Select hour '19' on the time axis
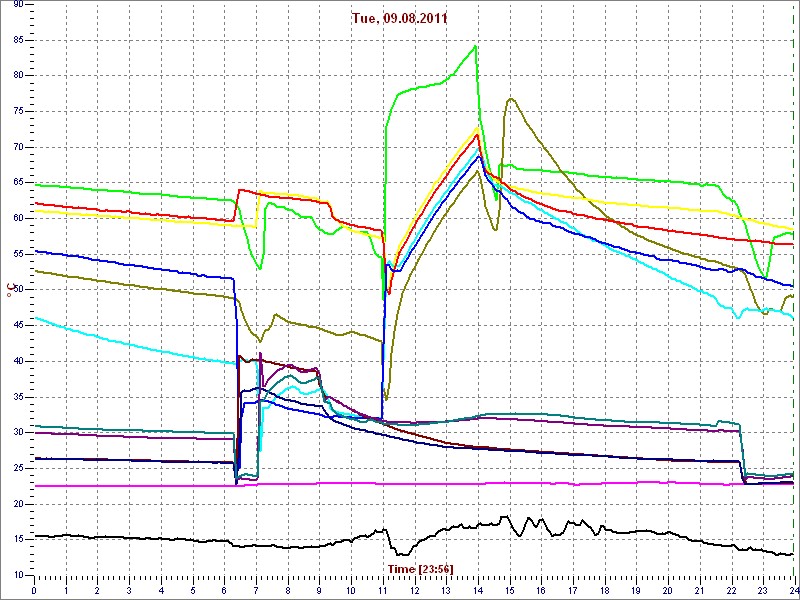 pyautogui.click(x=635, y=590)
